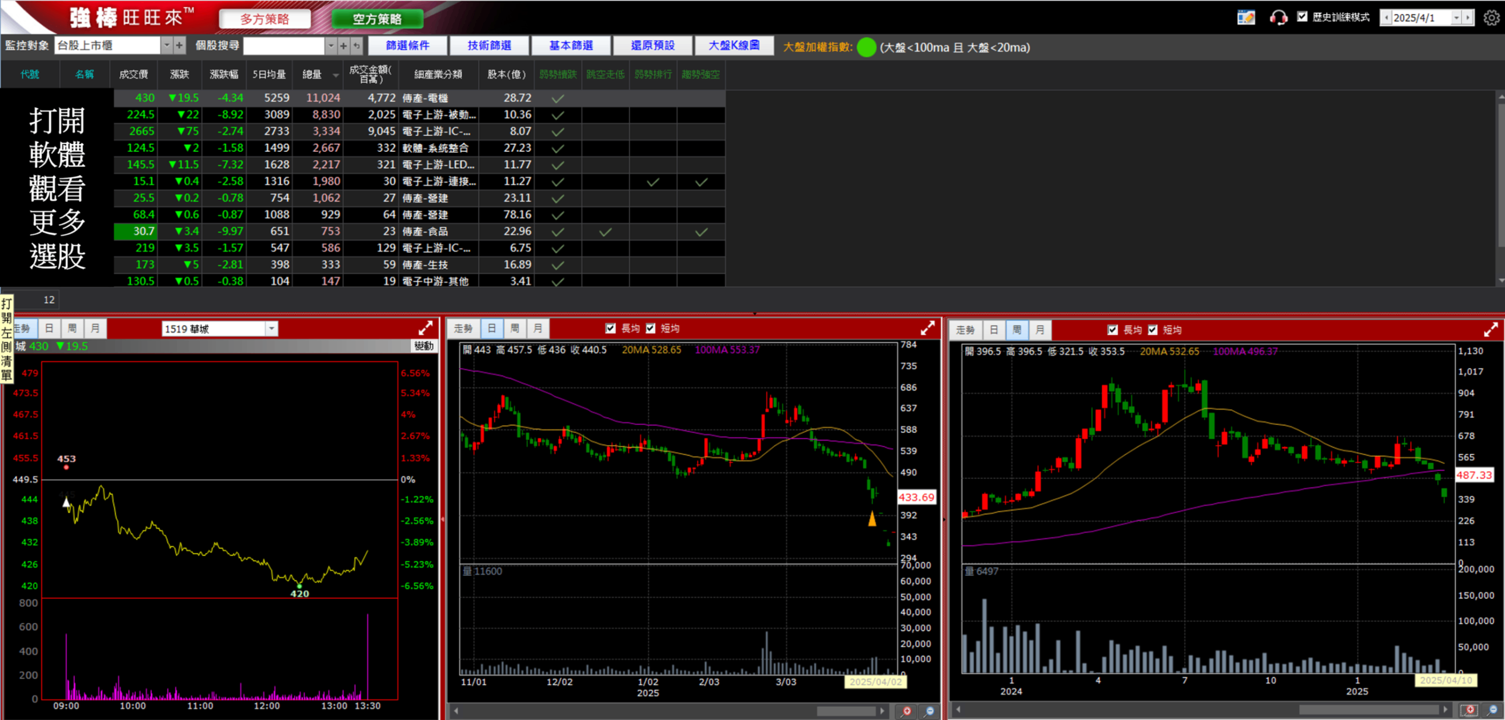Click blue round icon under right chart
The height and width of the screenshot is (720, 1505).
[1491, 710]
